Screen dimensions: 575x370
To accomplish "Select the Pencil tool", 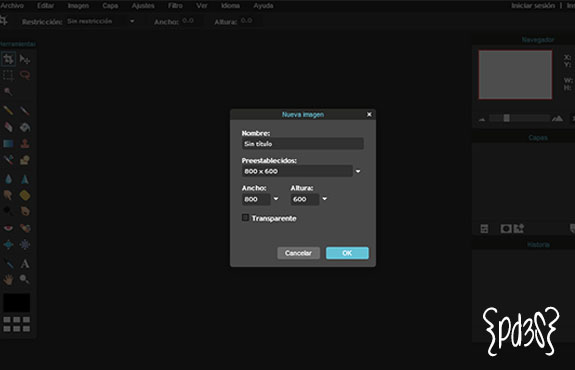I will pos(8,110).
